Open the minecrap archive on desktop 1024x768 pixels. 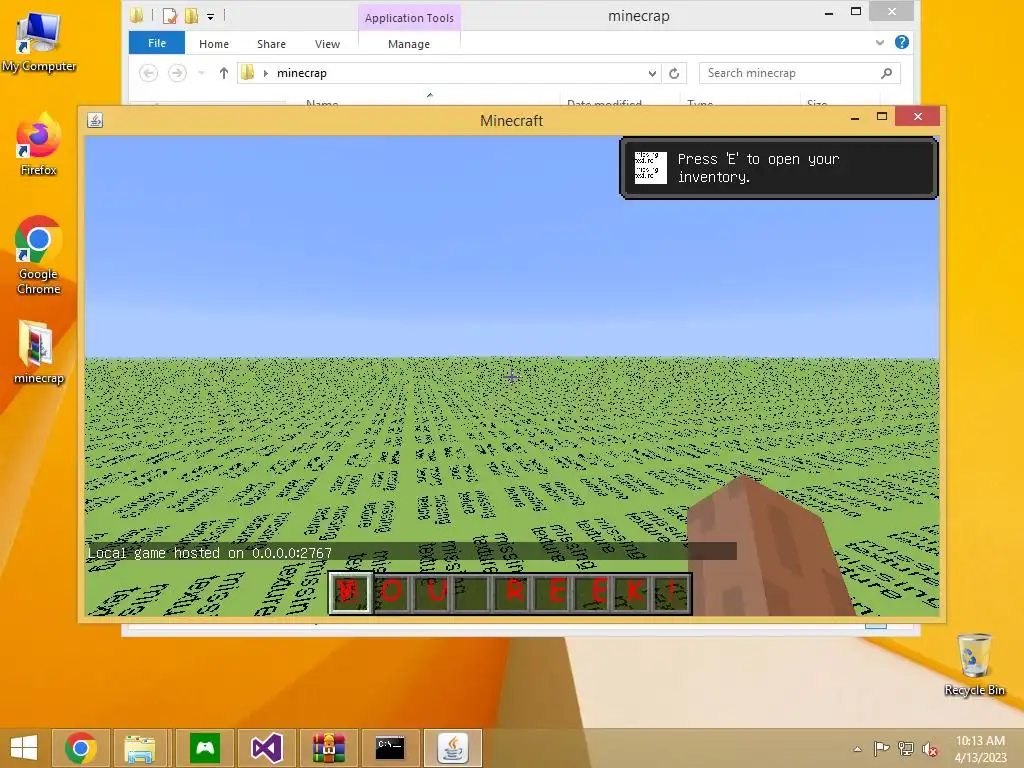[39, 352]
